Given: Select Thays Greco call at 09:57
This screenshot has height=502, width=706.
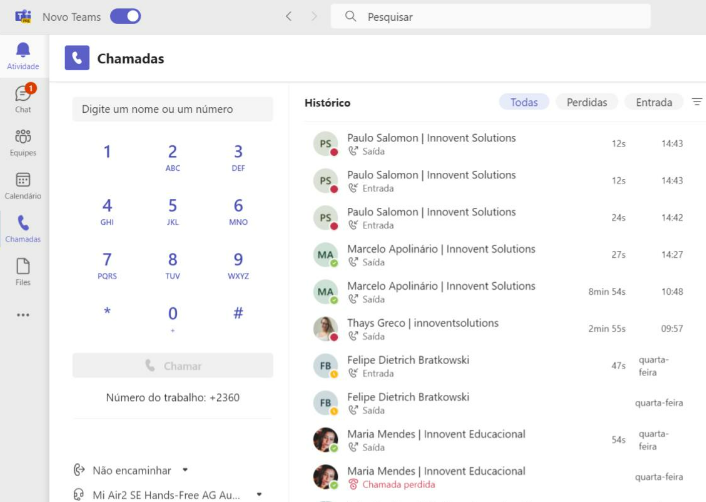Looking at the screenshot, I should [500, 329].
